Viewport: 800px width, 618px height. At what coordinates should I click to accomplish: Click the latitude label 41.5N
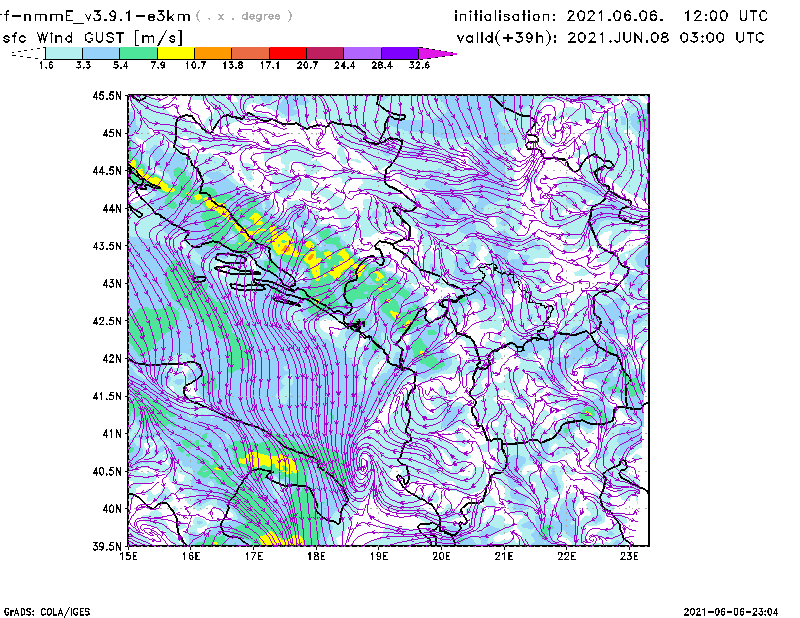[x=107, y=396]
